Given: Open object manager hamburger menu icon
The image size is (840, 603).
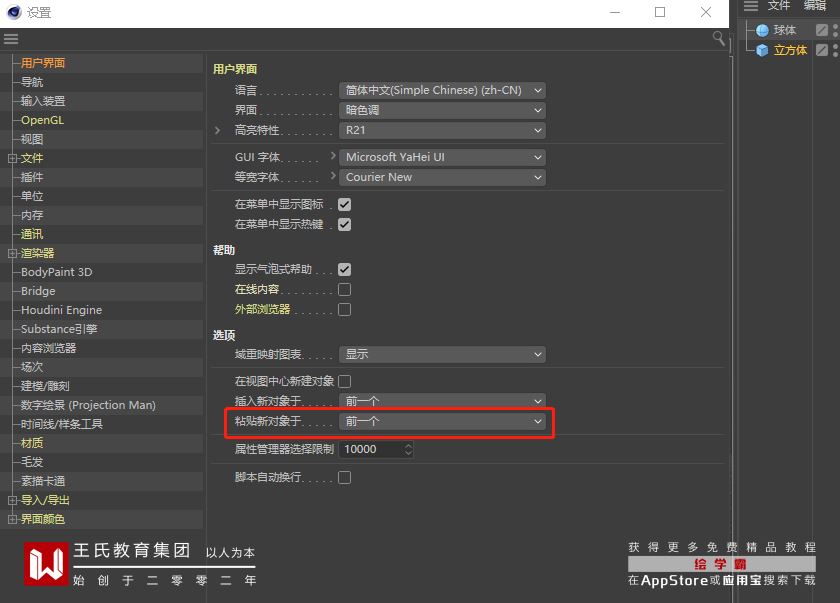Looking at the screenshot, I should [x=751, y=6].
